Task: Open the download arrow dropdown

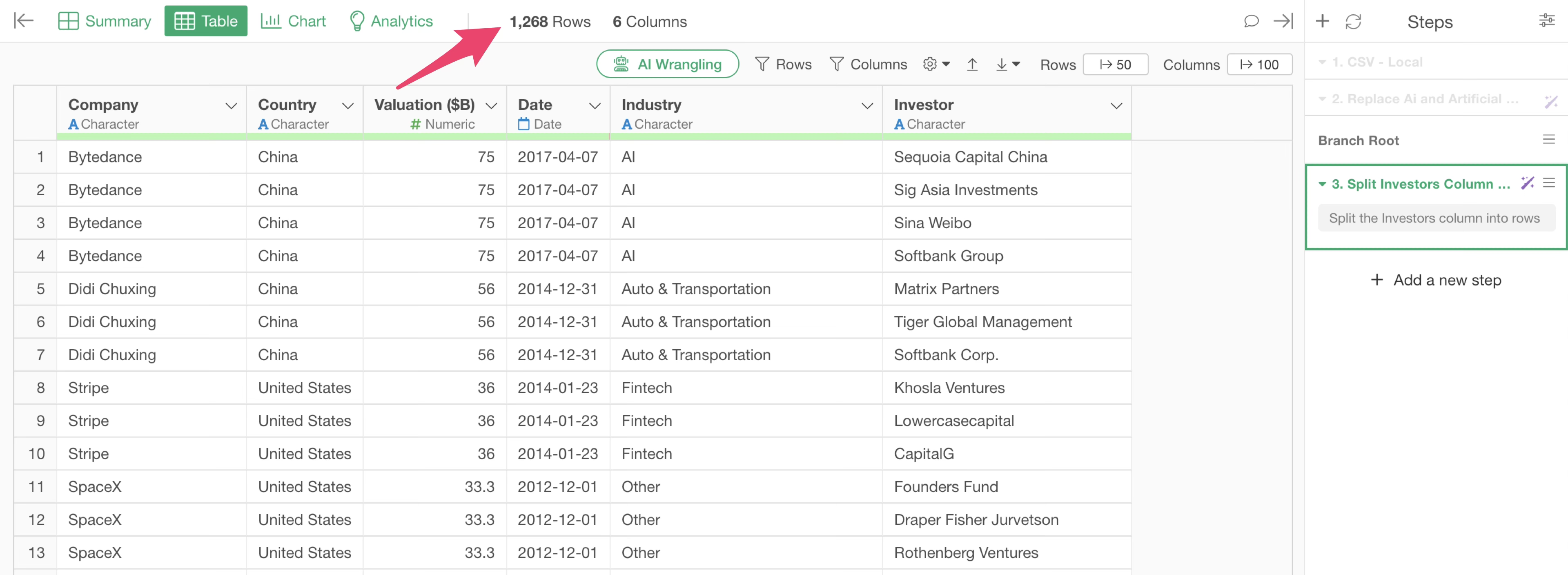Action: tap(1007, 64)
